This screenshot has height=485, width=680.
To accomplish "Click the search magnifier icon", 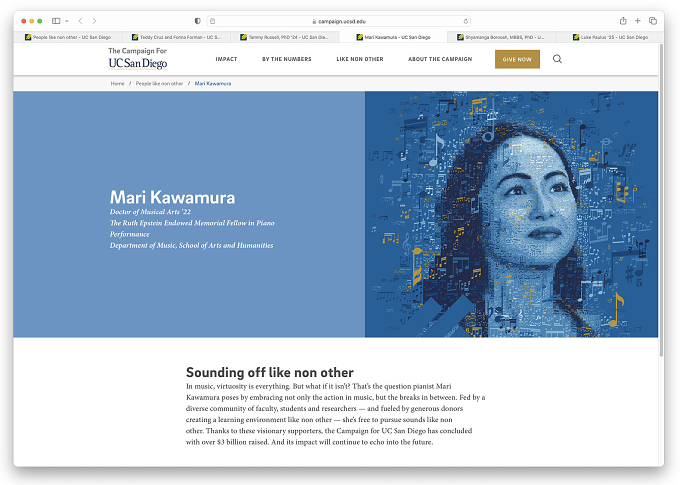I will (x=557, y=59).
